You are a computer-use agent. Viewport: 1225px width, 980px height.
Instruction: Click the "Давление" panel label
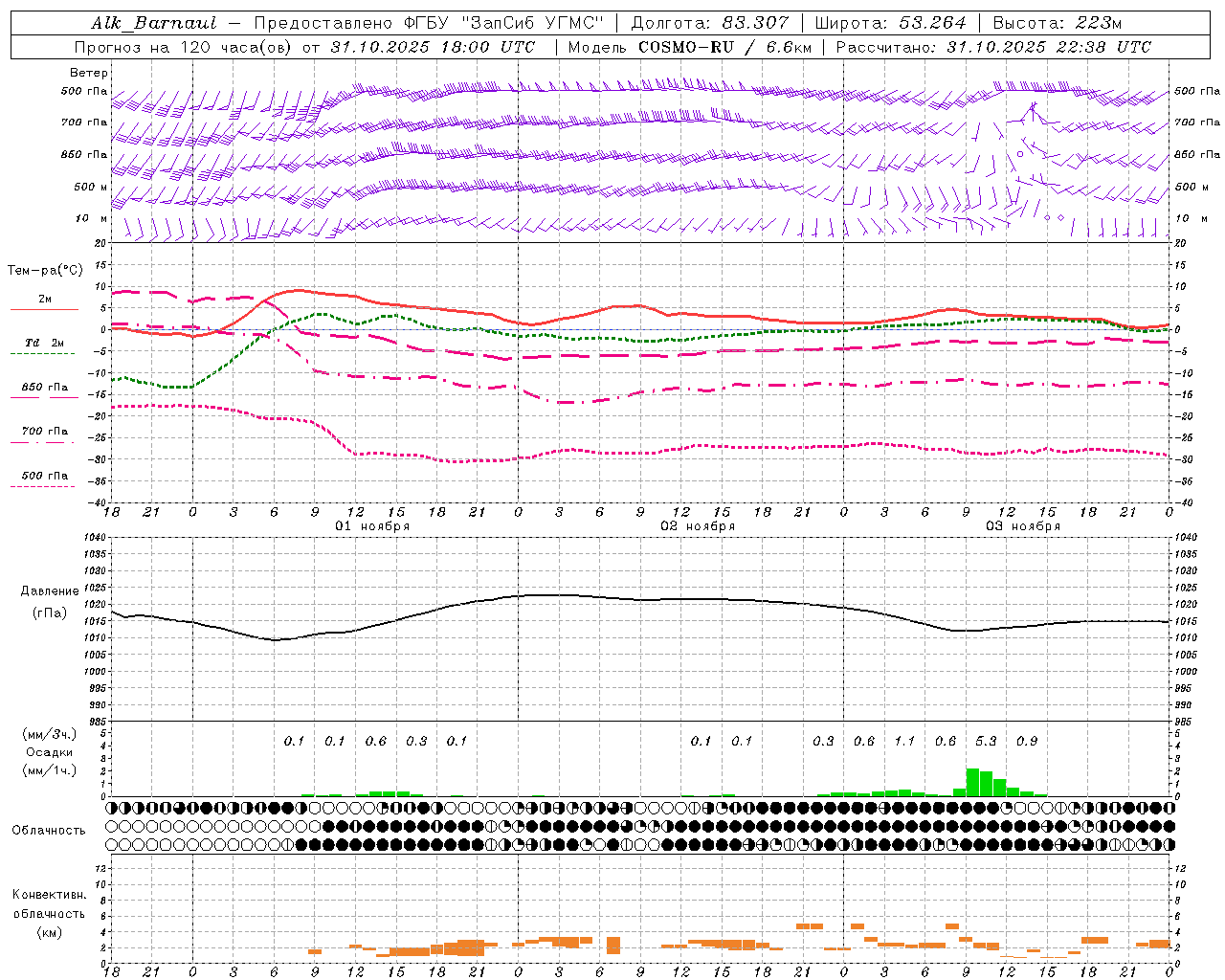50,591
